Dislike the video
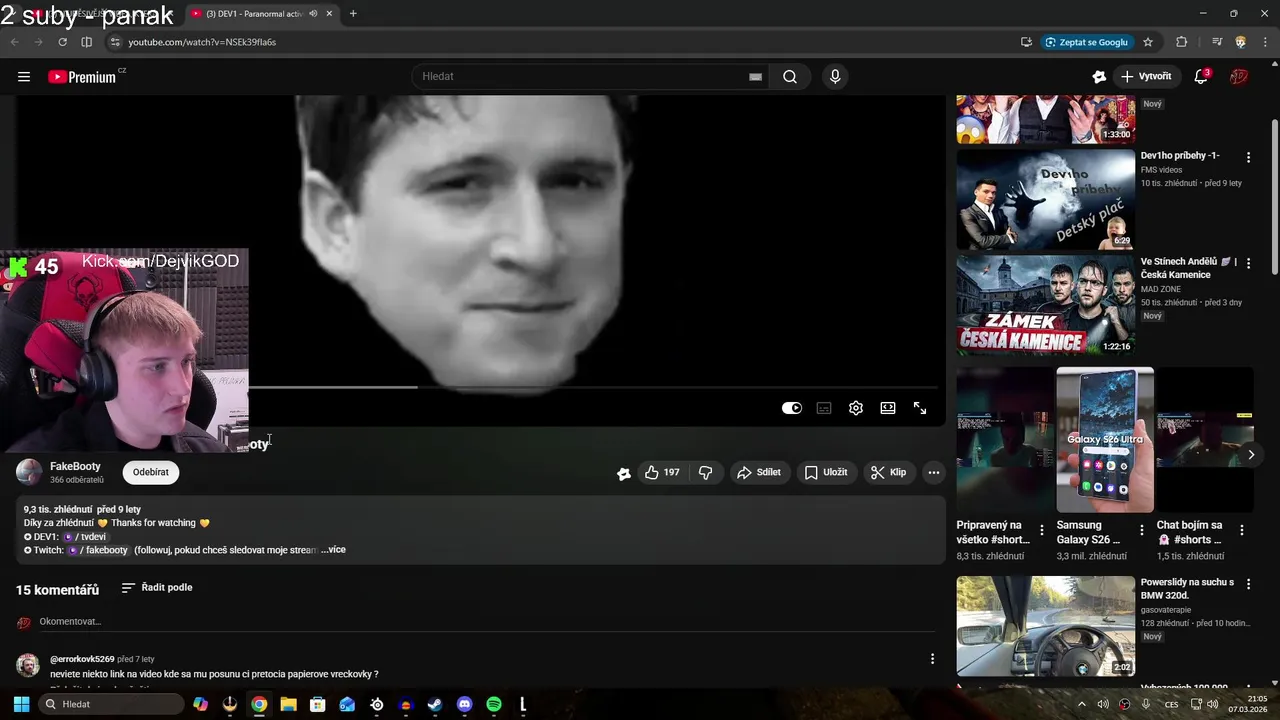 705,472
